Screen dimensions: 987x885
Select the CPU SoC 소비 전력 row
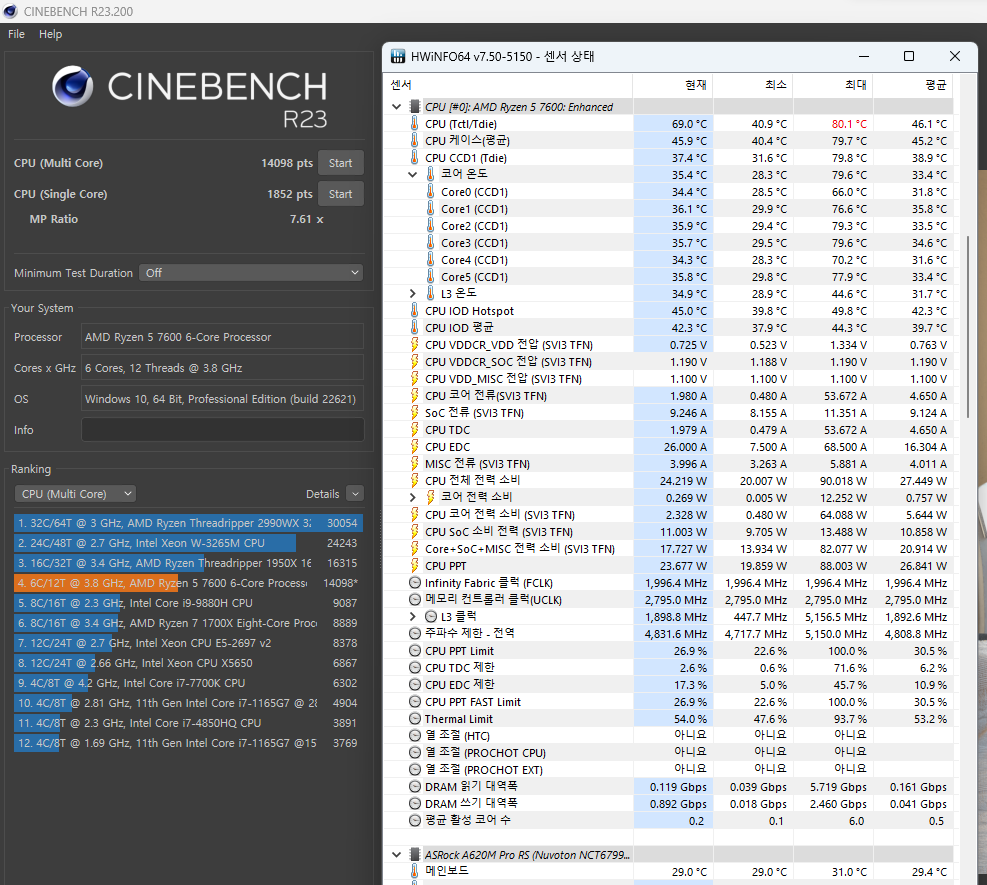(x=668, y=531)
